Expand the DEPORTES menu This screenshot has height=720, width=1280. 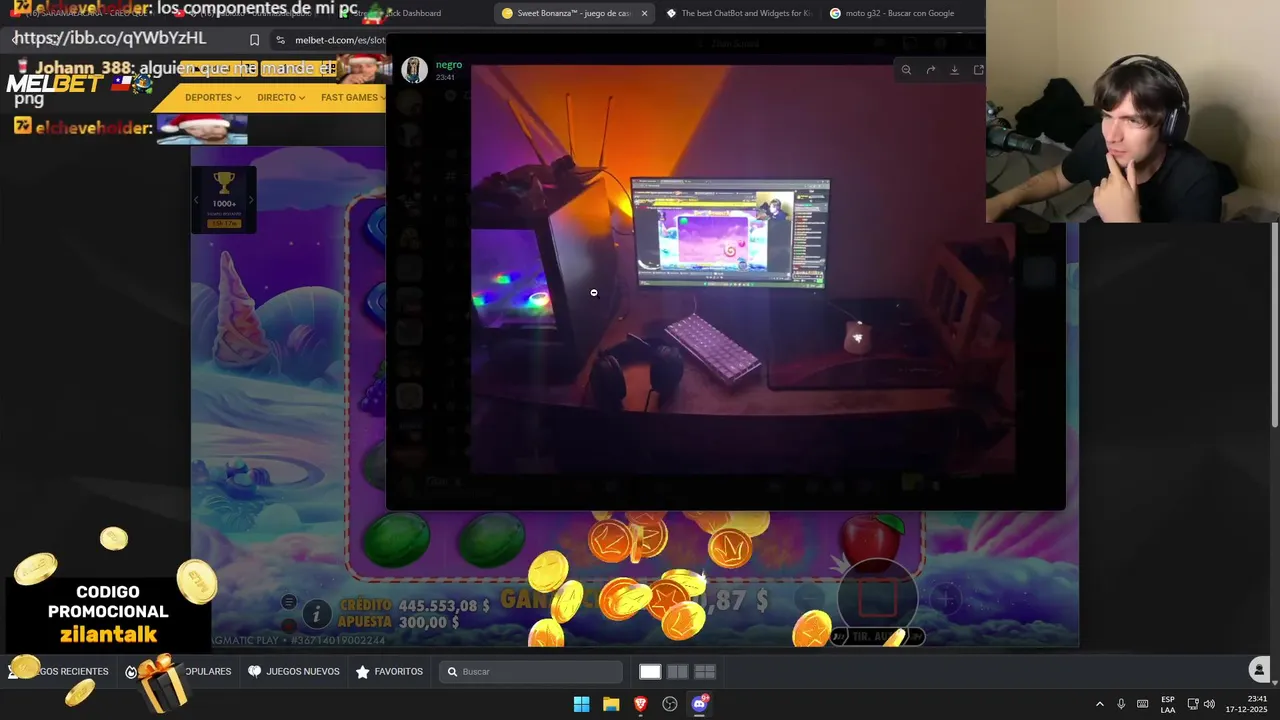click(x=213, y=97)
